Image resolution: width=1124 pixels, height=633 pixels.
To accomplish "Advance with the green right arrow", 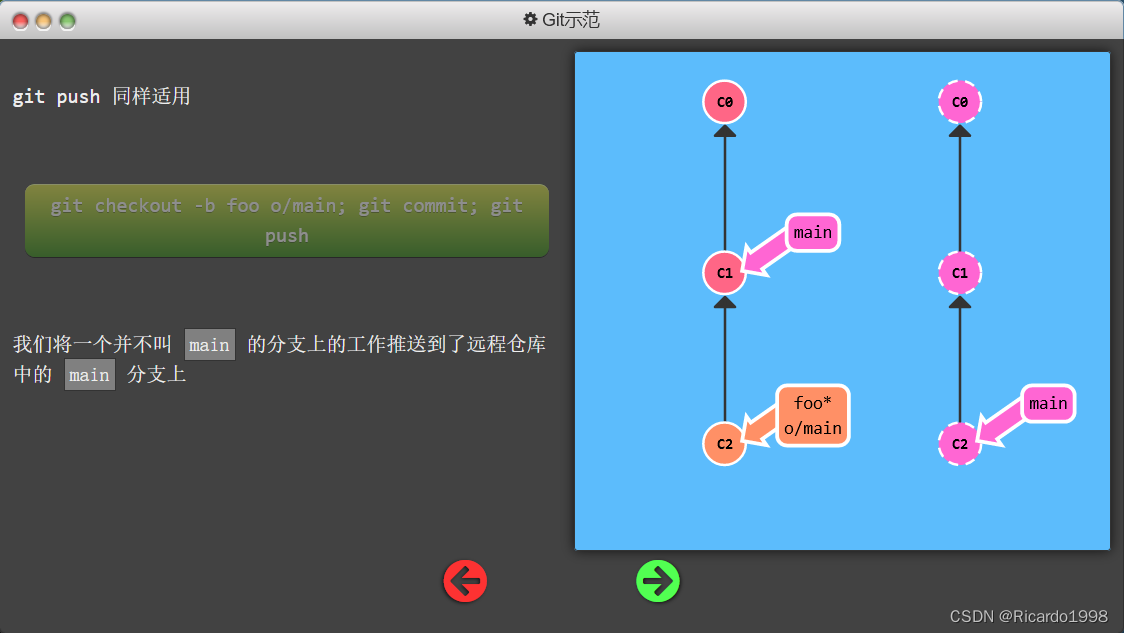I will coord(657,581).
